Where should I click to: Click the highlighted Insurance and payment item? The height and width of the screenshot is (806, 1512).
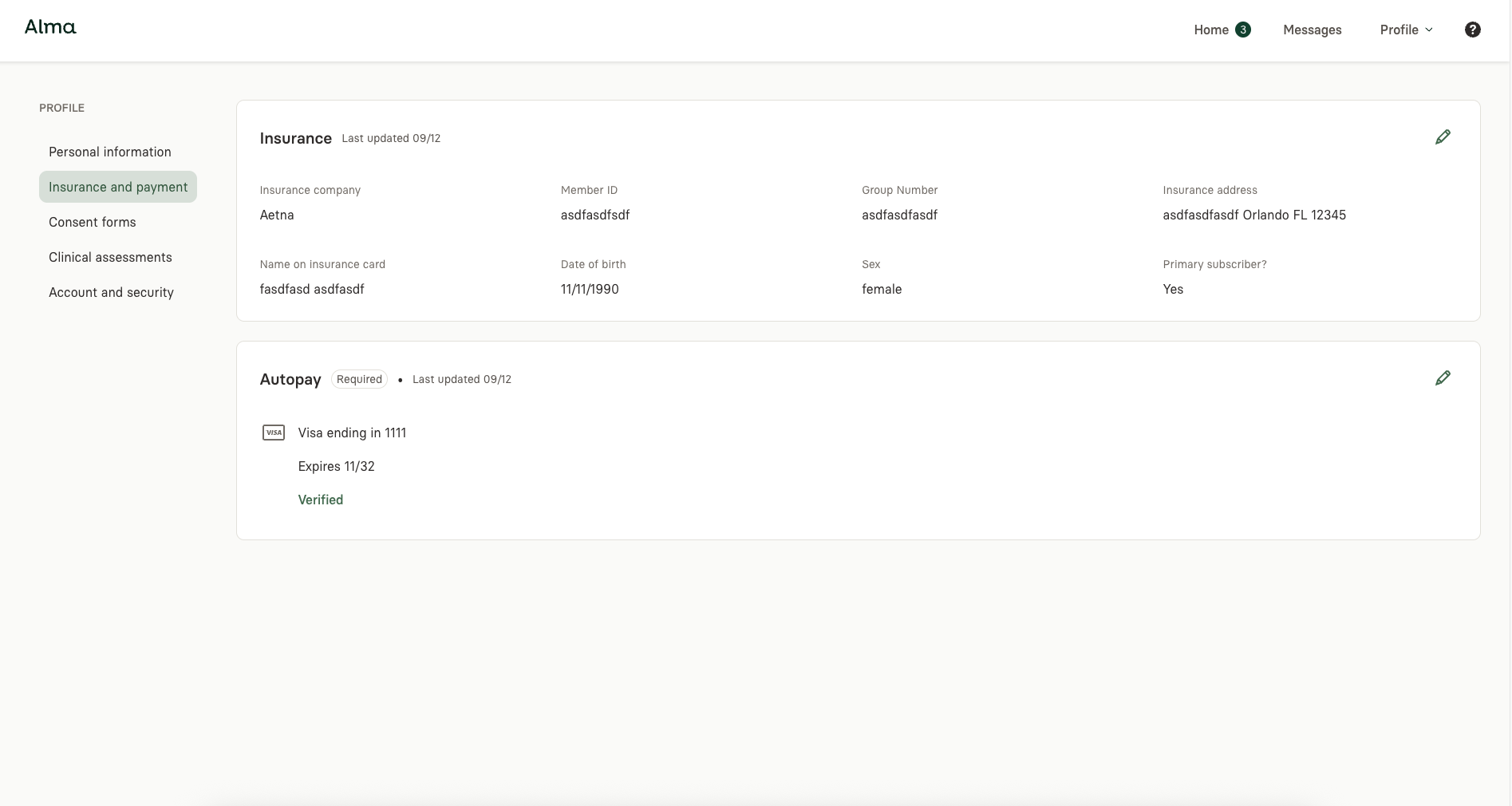point(117,187)
